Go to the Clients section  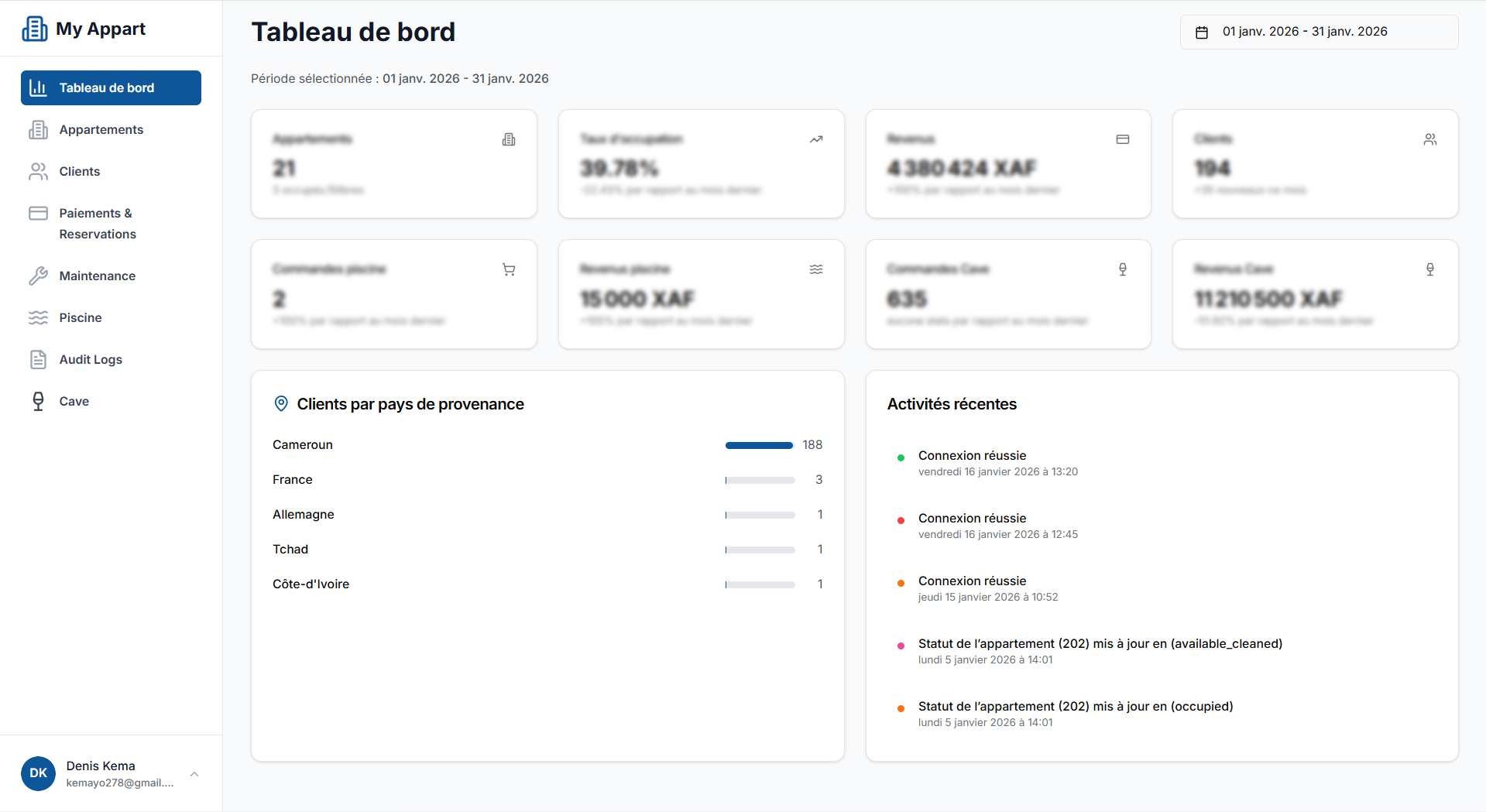pos(79,172)
